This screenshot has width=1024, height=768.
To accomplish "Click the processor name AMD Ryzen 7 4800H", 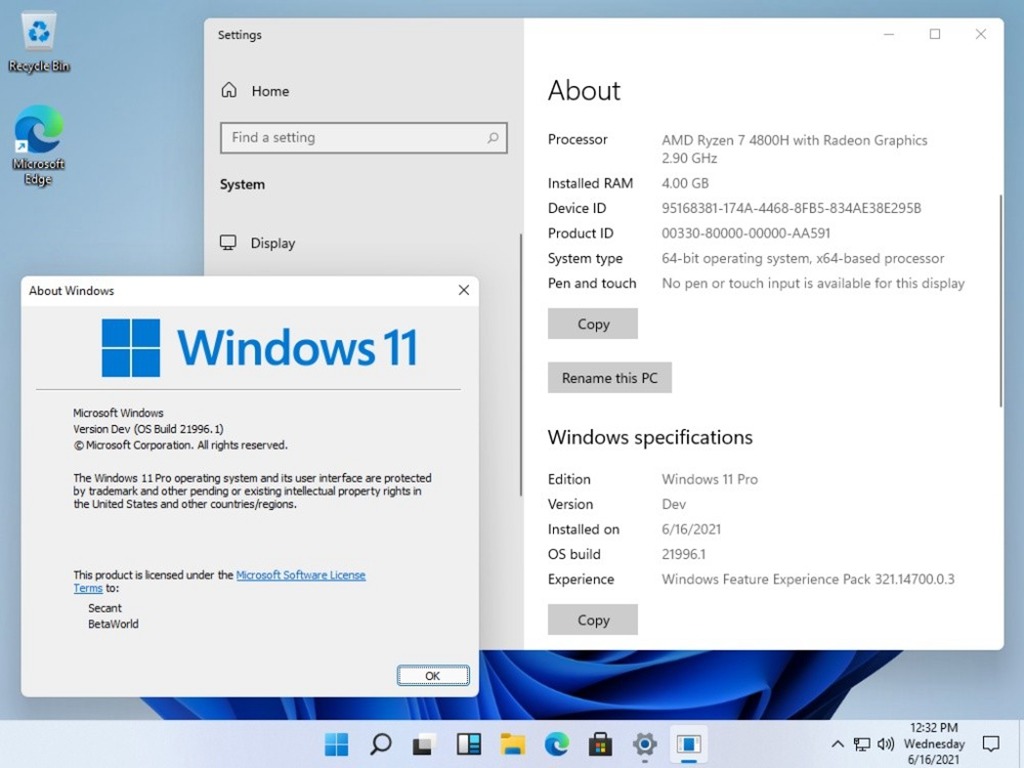I will coord(795,140).
